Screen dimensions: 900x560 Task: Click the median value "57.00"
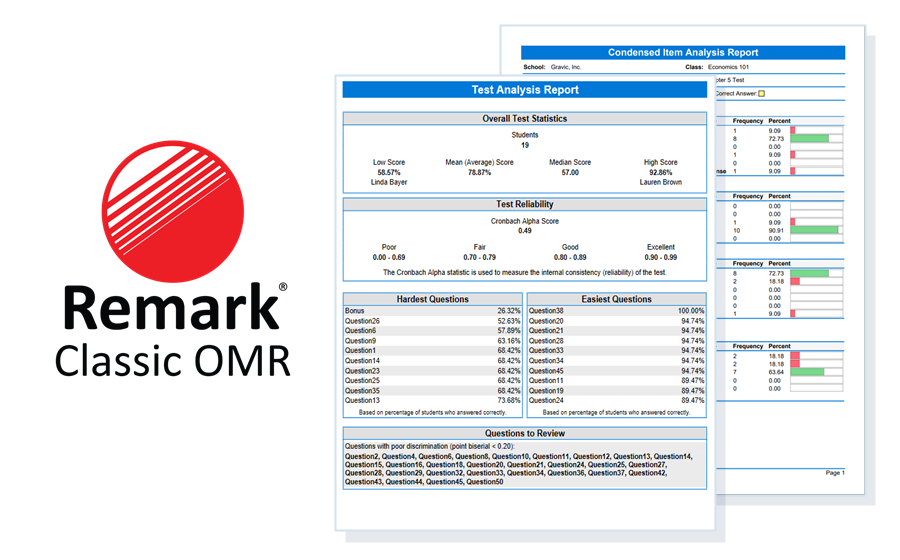(570, 172)
